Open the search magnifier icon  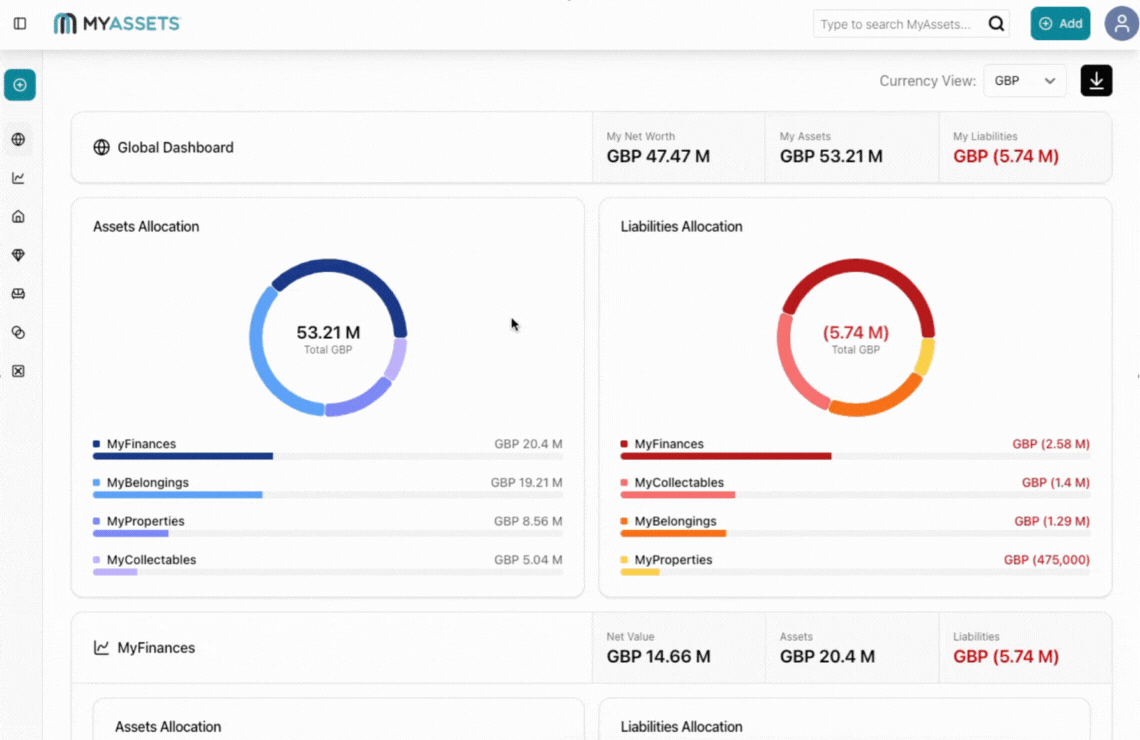[x=995, y=22]
